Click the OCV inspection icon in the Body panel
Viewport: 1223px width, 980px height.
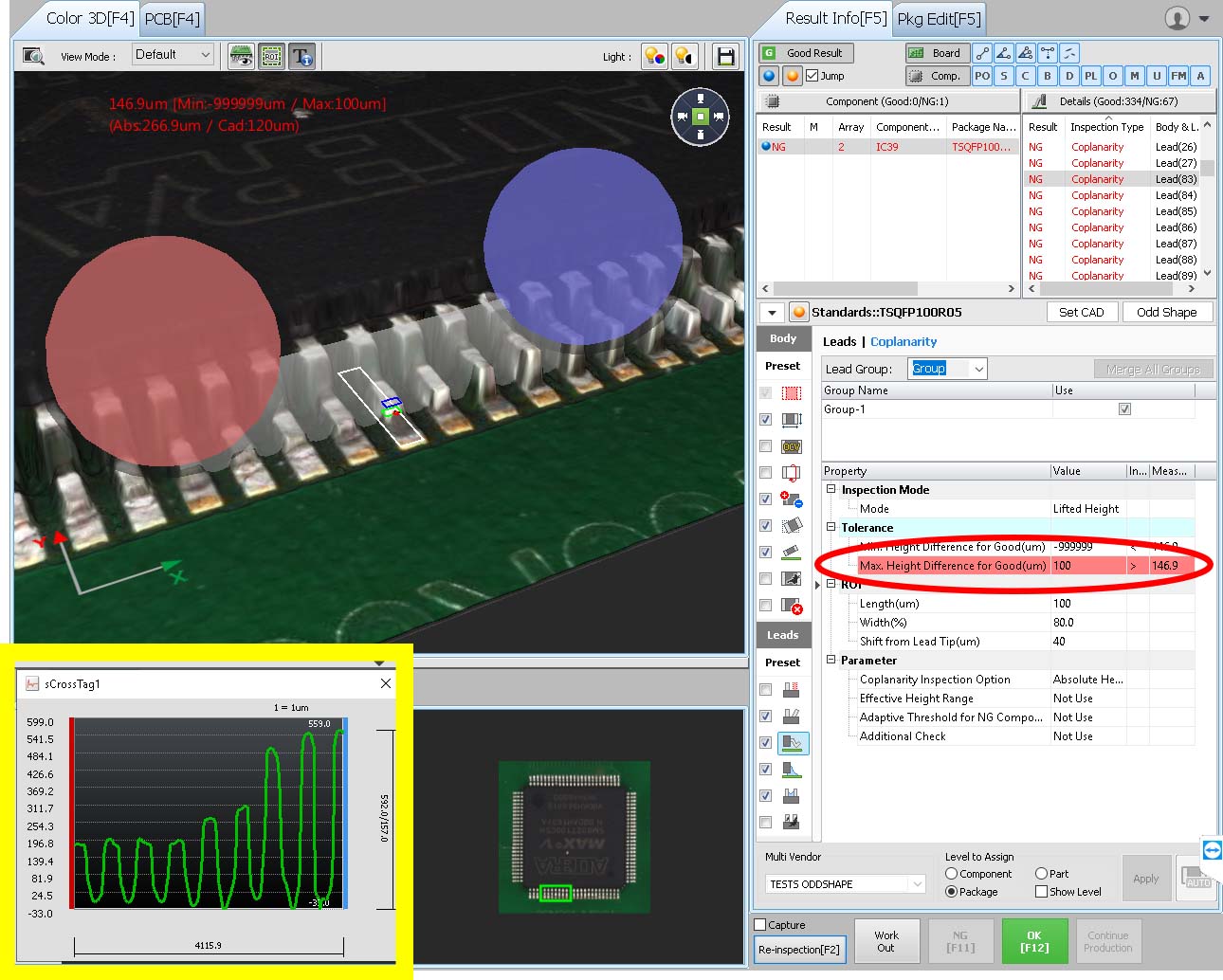point(793,445)
